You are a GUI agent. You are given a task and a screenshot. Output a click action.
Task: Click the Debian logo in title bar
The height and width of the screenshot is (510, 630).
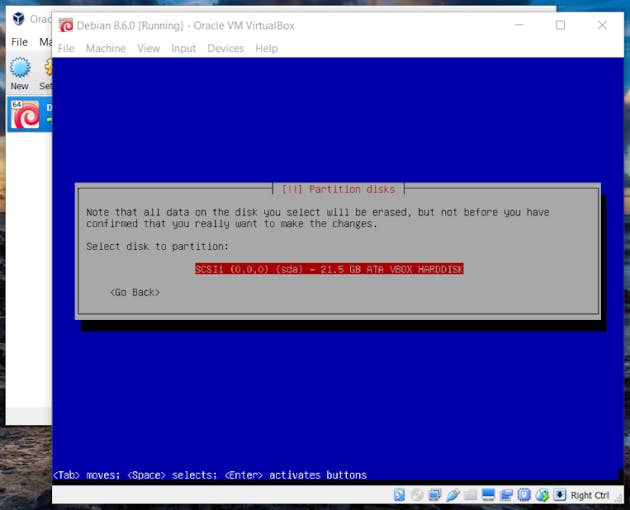click(x=66, y=25)
